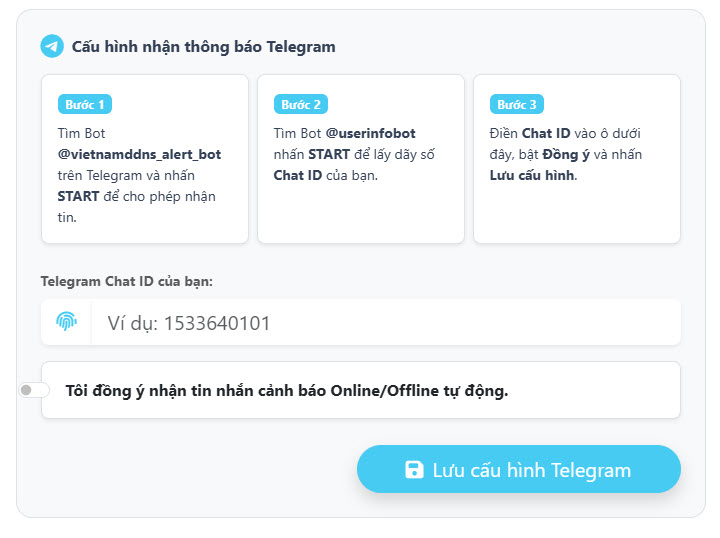720x538 pixels.
Task: Click bold 'Chat ID' text in step 3 card
Action: tap(544, 133)
